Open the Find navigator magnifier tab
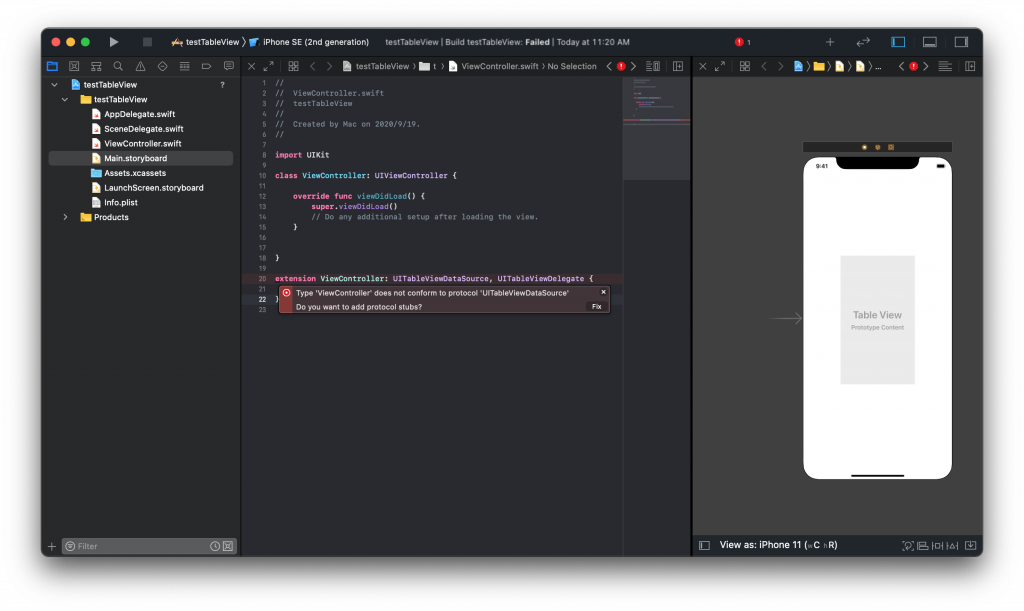1024x611 pixels. click(118, 66)
